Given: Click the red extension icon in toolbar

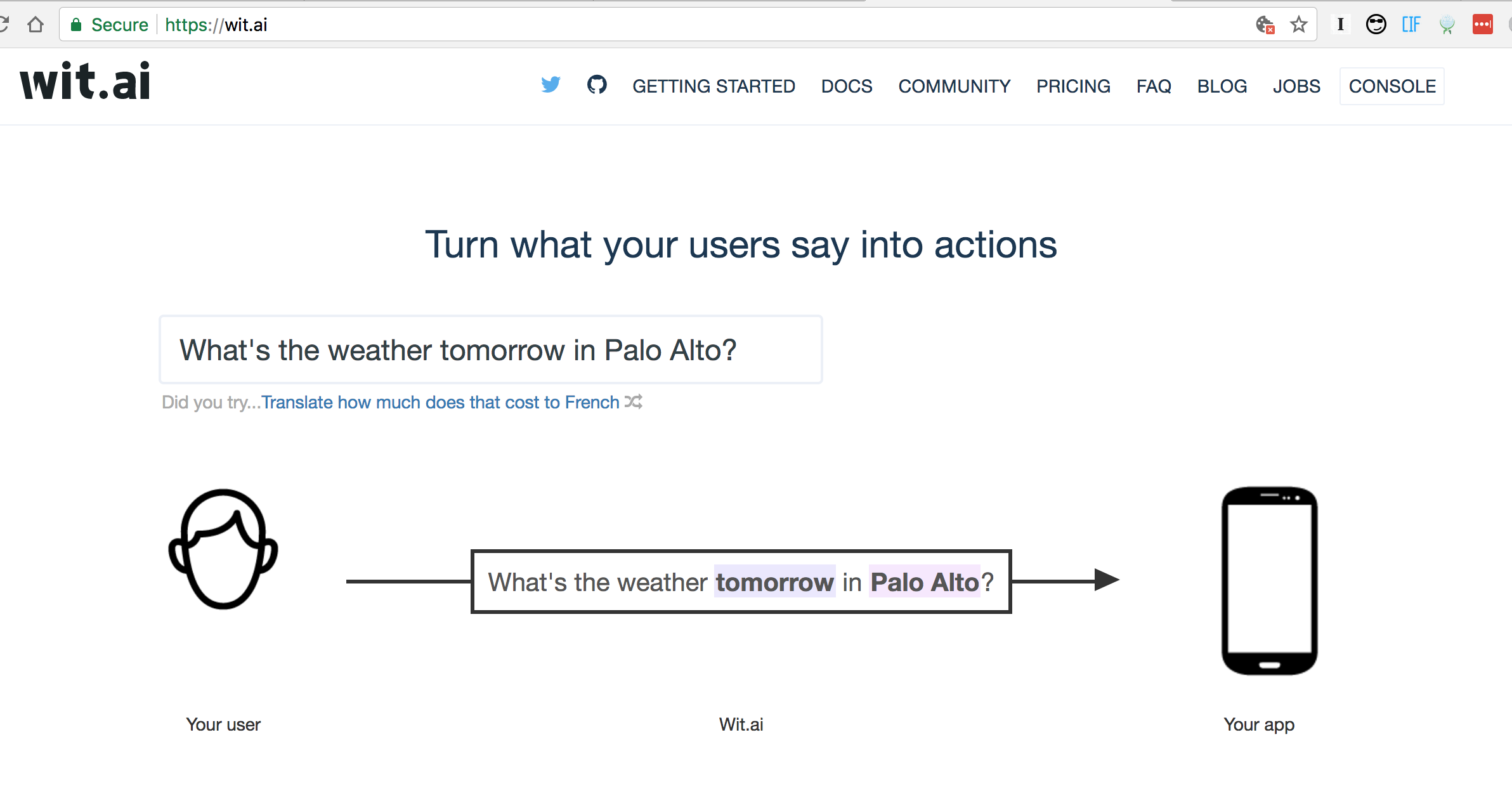Looking at the screenshot, I should (x=1482, y=25).
